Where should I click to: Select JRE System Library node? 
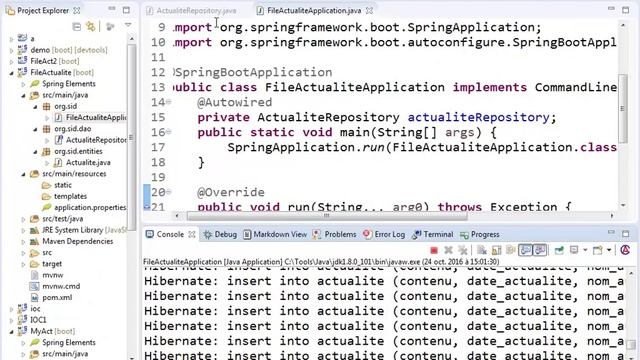[78, 230]
